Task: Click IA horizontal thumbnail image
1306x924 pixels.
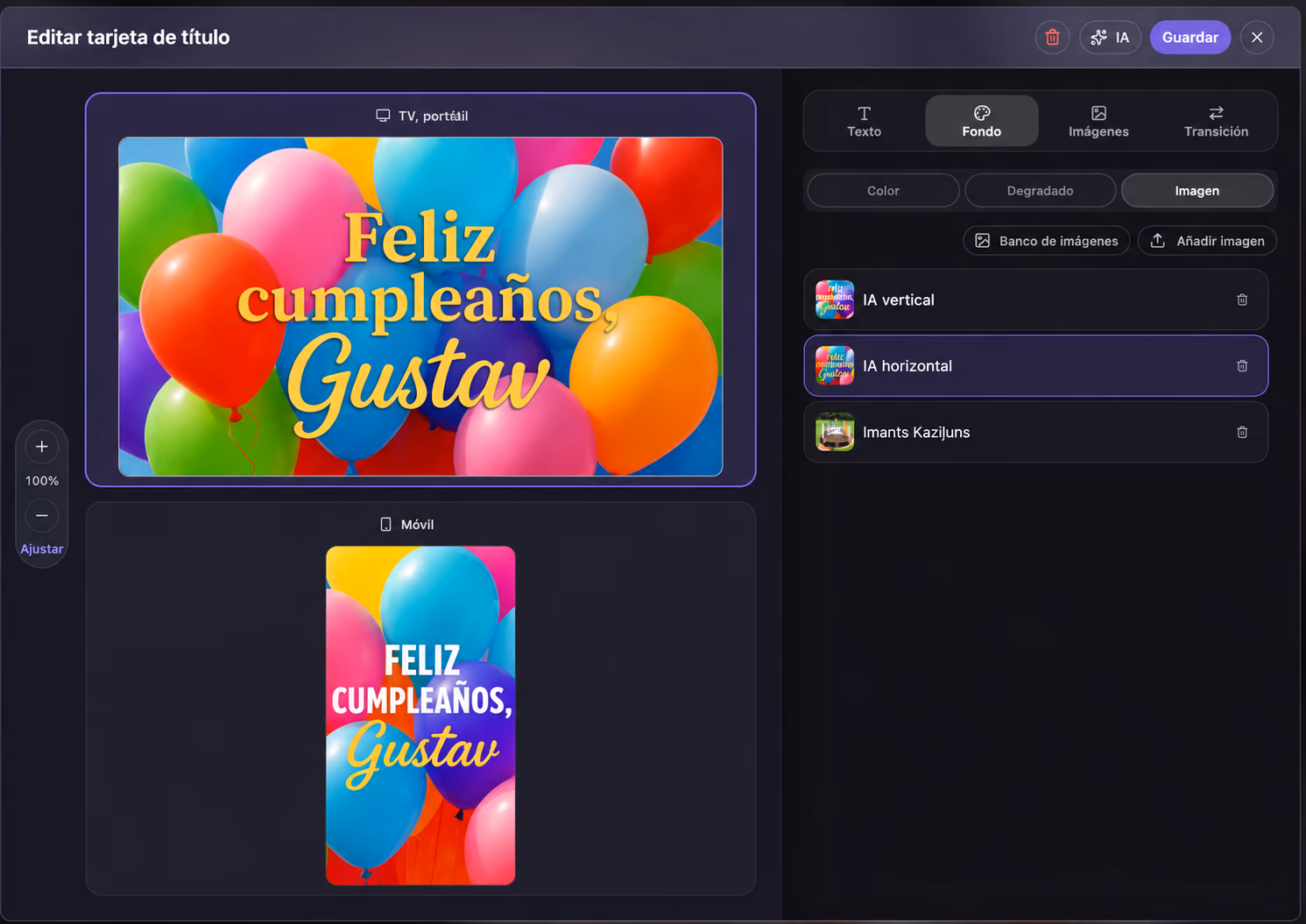Action: coord(835,366)
